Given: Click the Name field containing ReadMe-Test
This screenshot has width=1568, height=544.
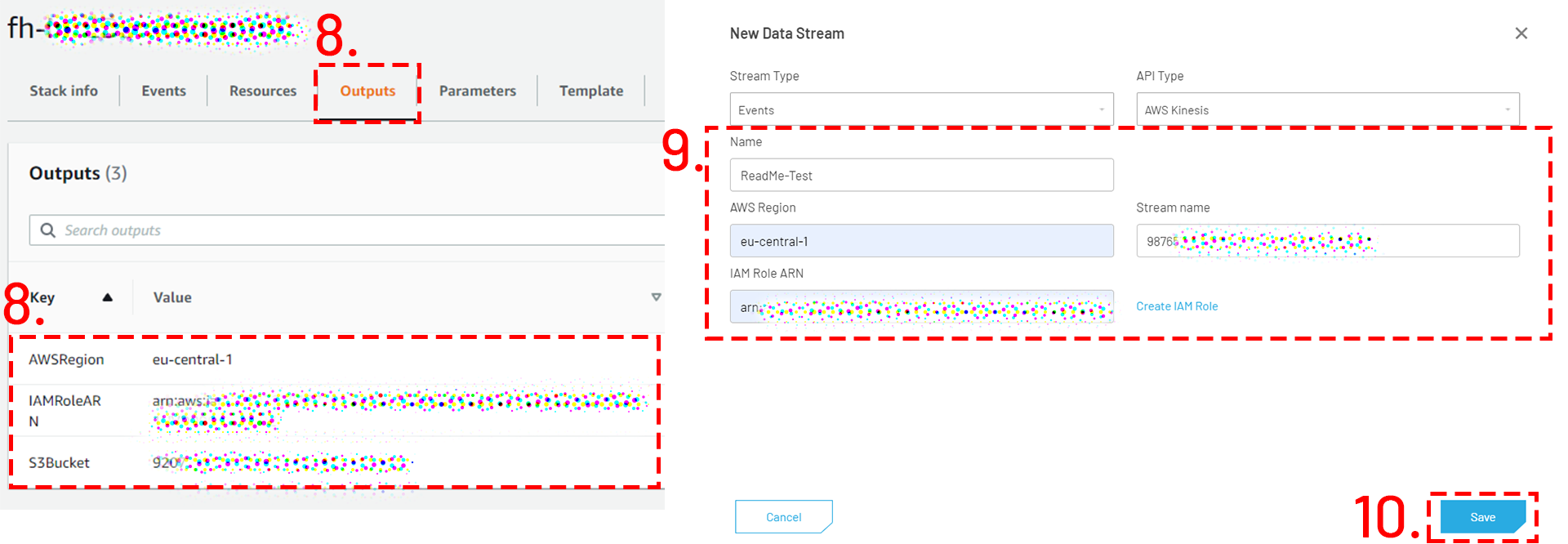Looking at the screenshot, I should 921,176.
